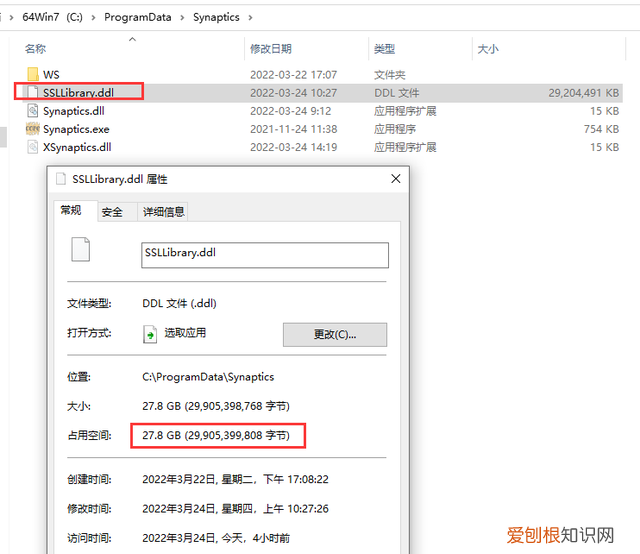Image resolution: width=640 pixels, height=554 pixels.
Task: Sort by the 名称 column header
Action: point(36,49)
